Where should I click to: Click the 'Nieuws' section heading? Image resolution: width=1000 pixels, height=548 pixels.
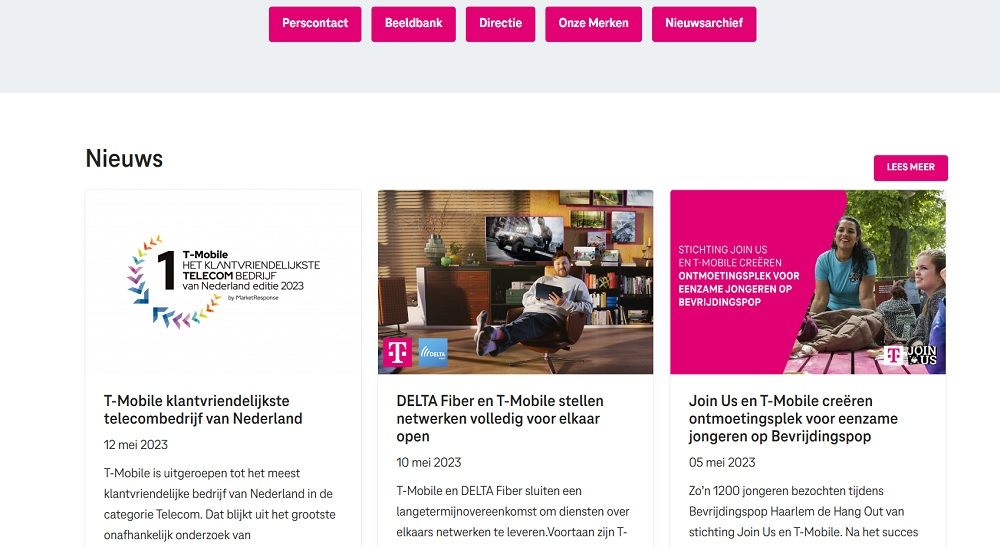click(x=124, y=158)
